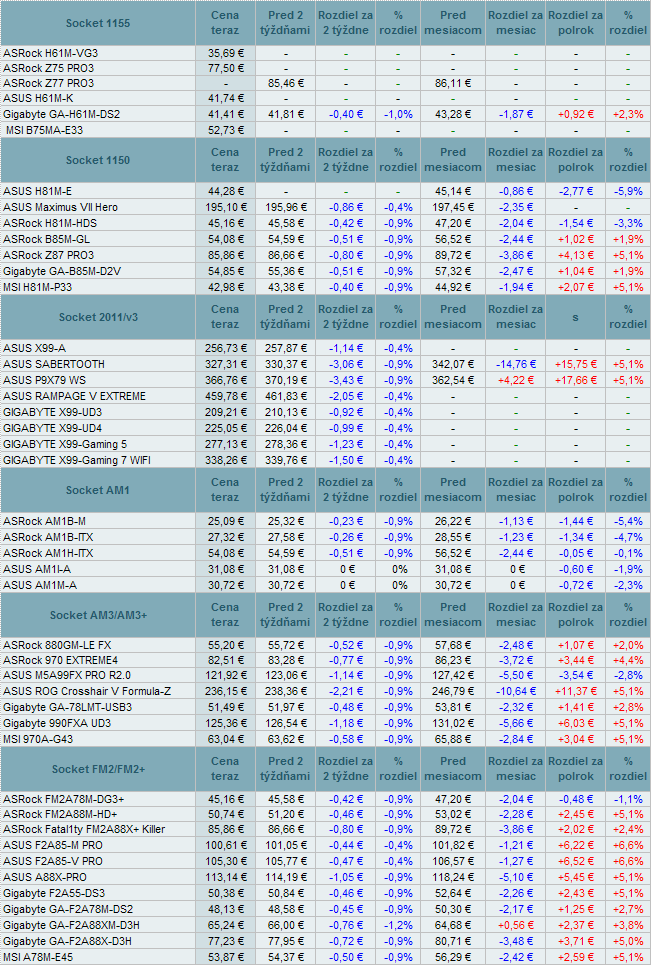
Task: Click the 25,09 € current price cell
Action: [x=226, y=521]
